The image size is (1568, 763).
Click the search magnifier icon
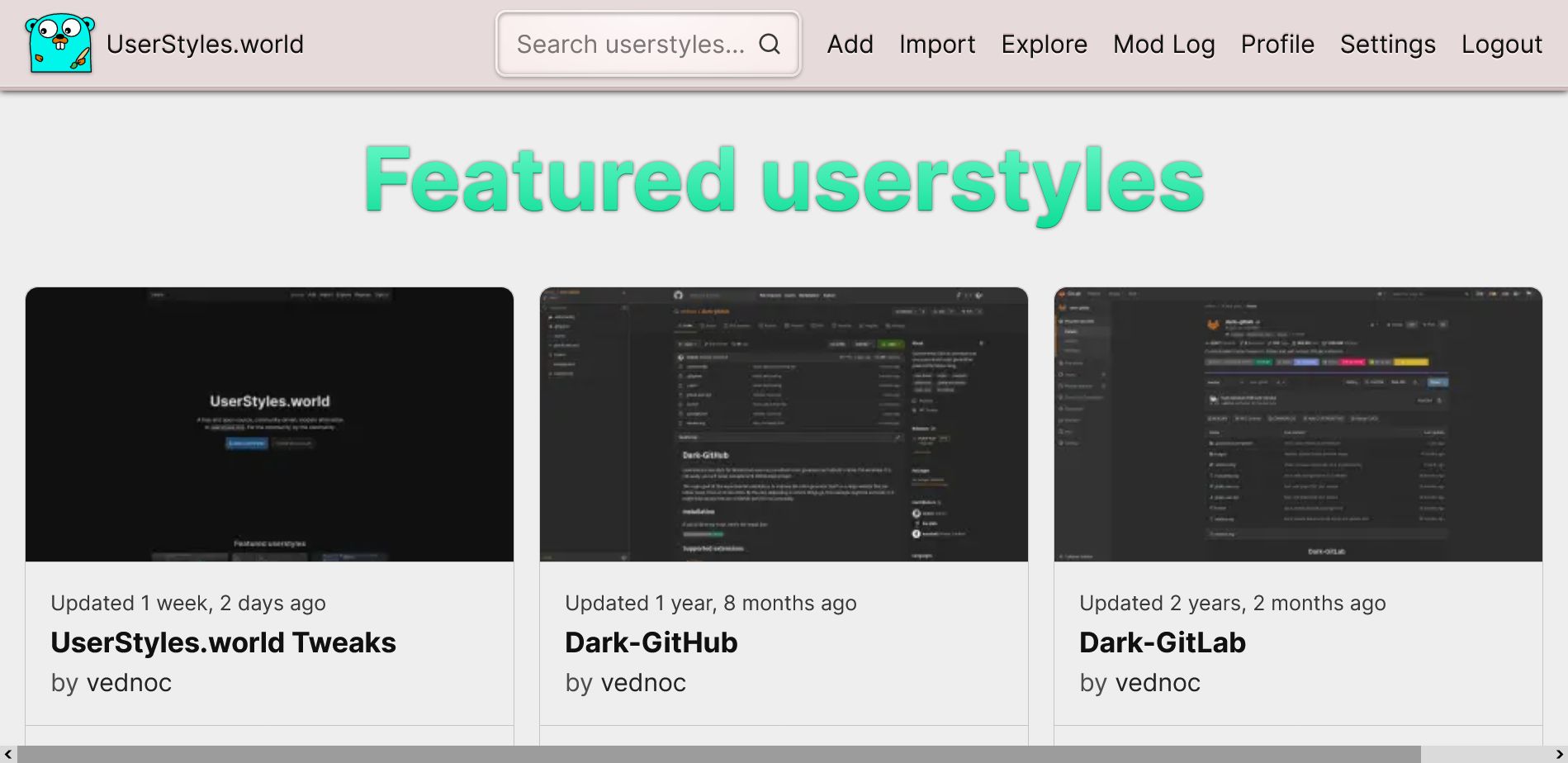(770, 44)
